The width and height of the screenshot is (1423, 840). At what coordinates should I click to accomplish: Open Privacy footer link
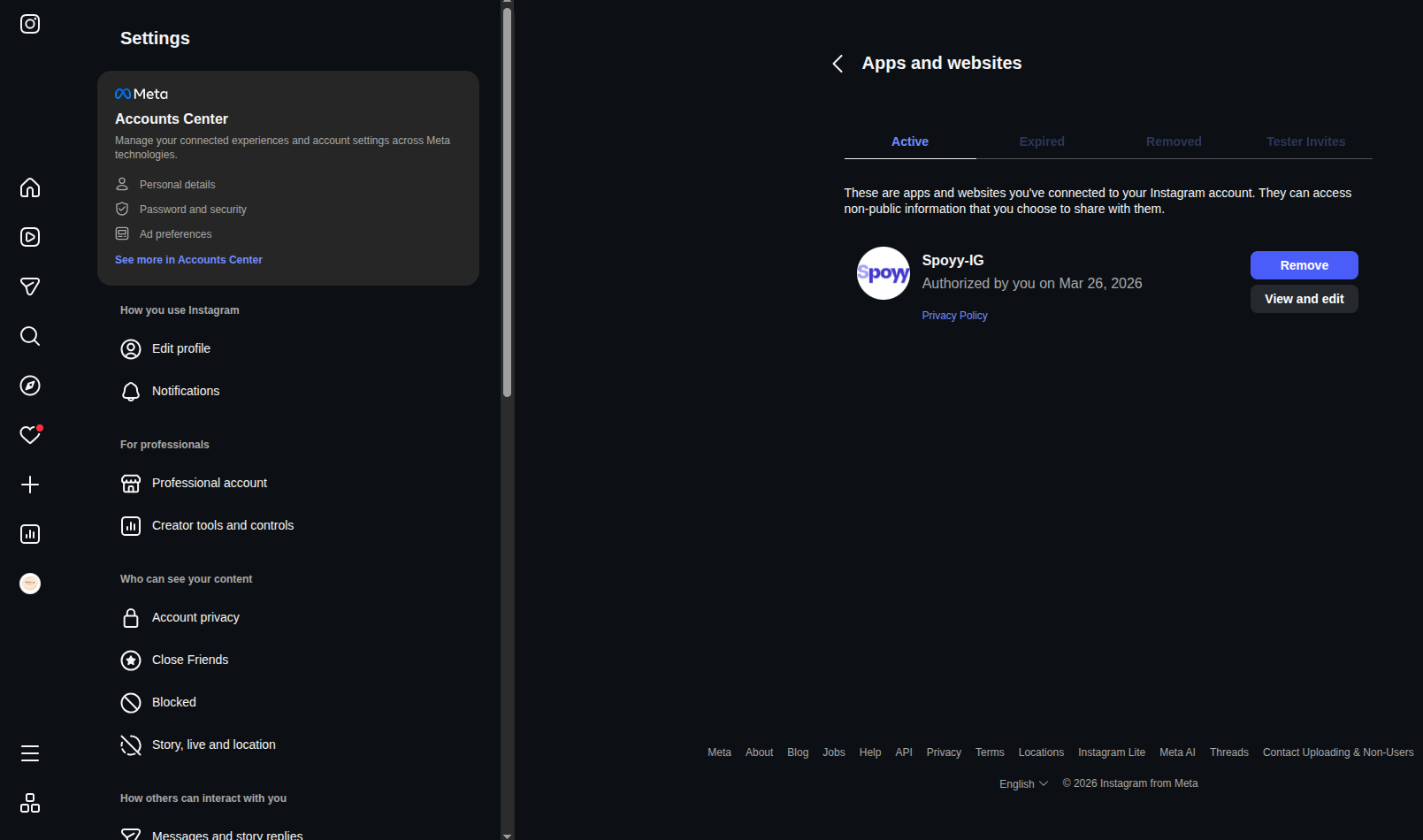click(x=944, y=752)
